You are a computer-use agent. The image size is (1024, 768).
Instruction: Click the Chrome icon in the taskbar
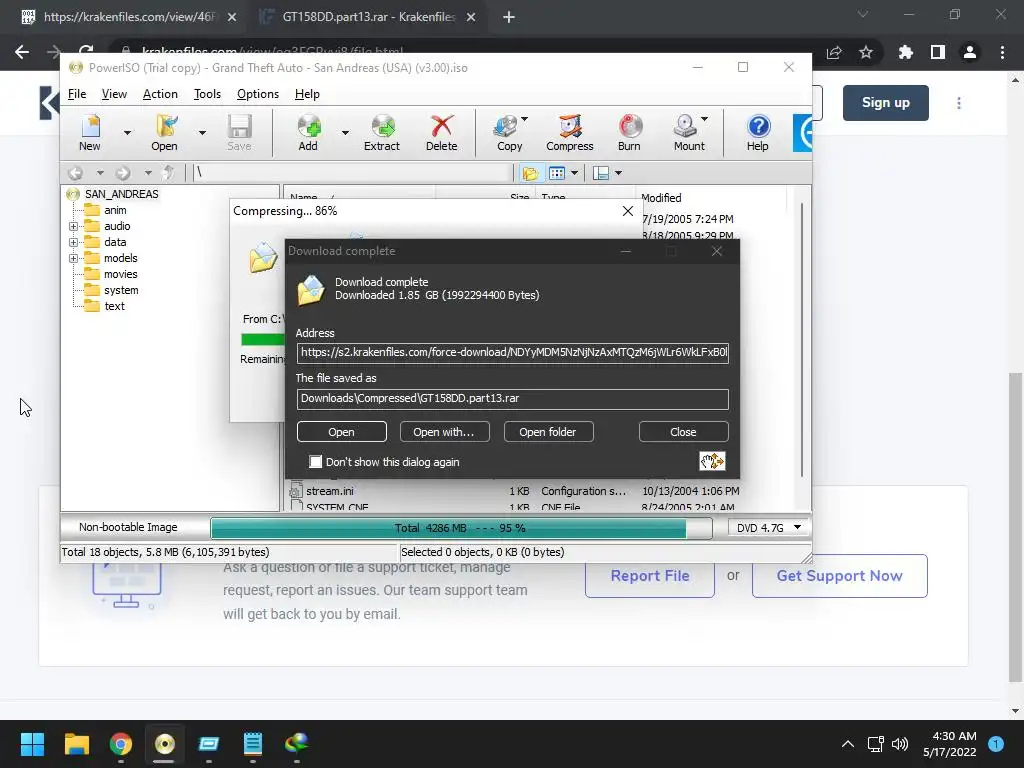coord(121,744)
